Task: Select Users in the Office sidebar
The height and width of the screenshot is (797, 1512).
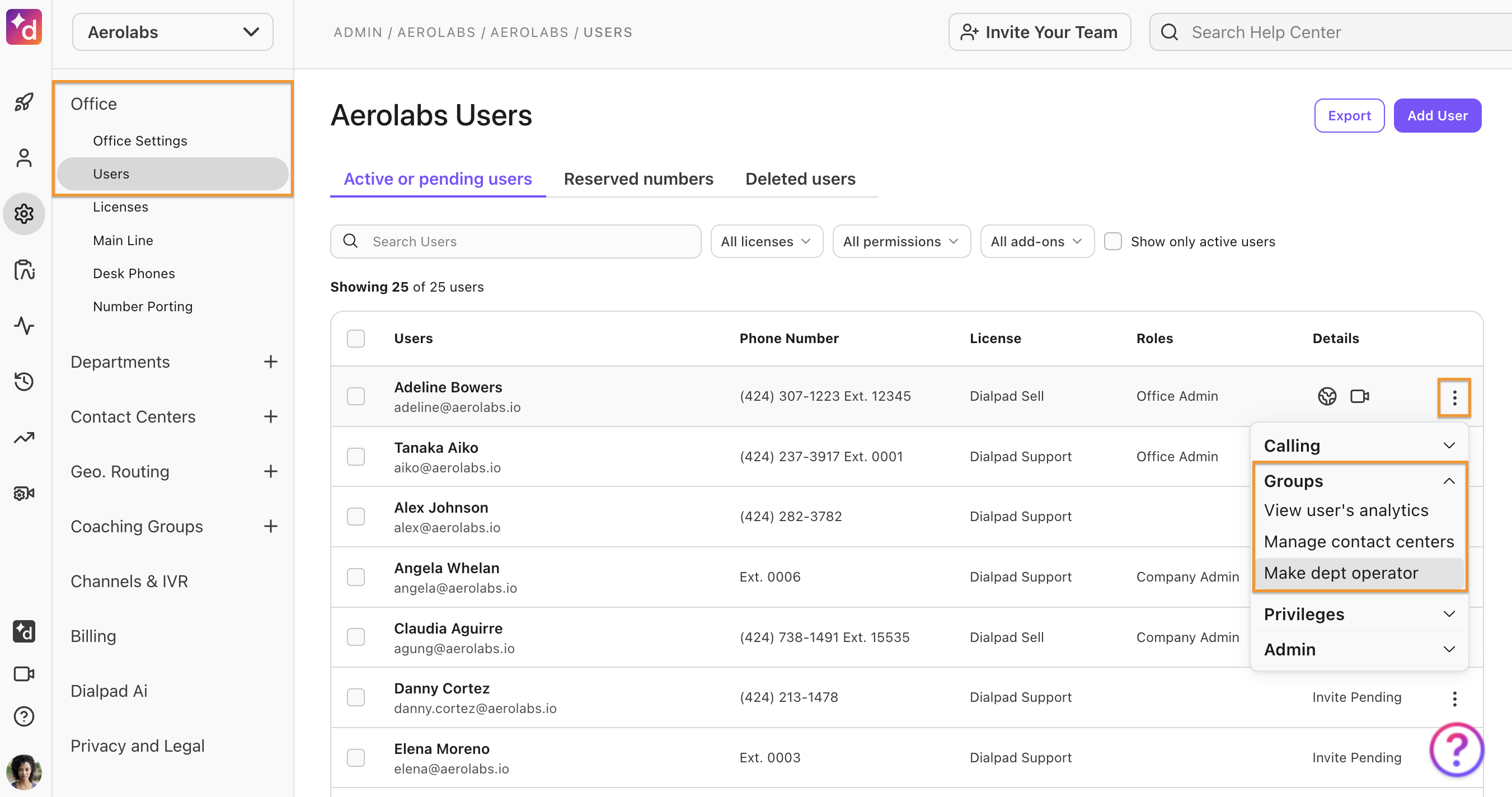Action: pyautogui.click(x=172, y=174)
